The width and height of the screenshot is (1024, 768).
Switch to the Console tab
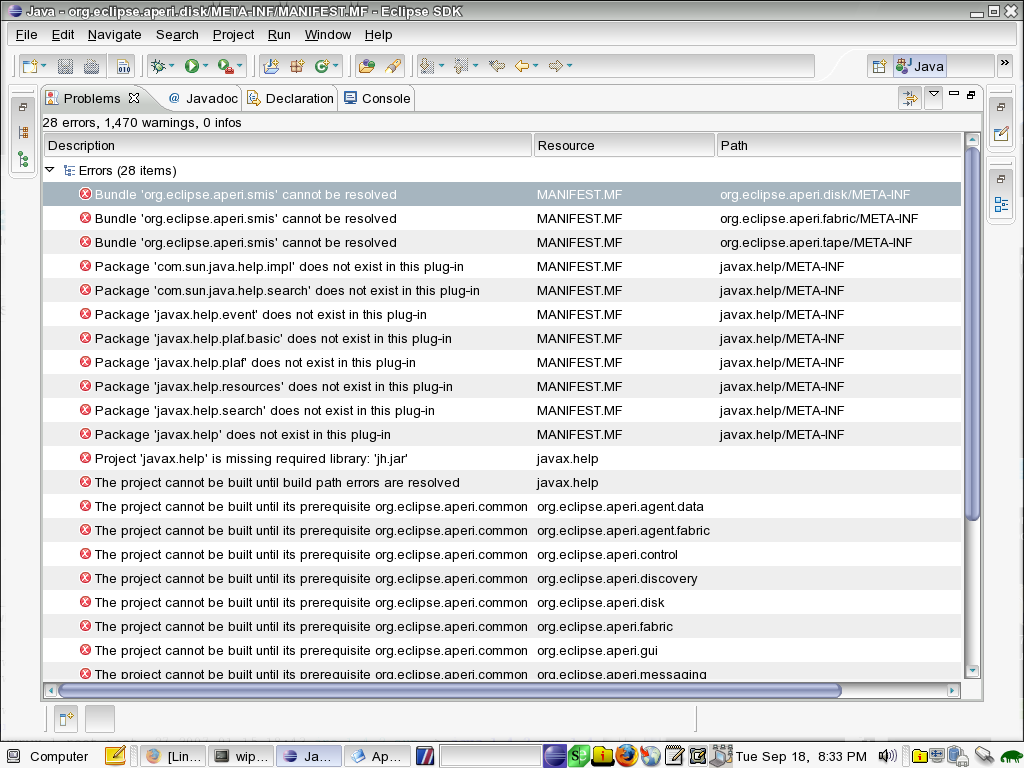pyautogui.click(x=377, y=99)
